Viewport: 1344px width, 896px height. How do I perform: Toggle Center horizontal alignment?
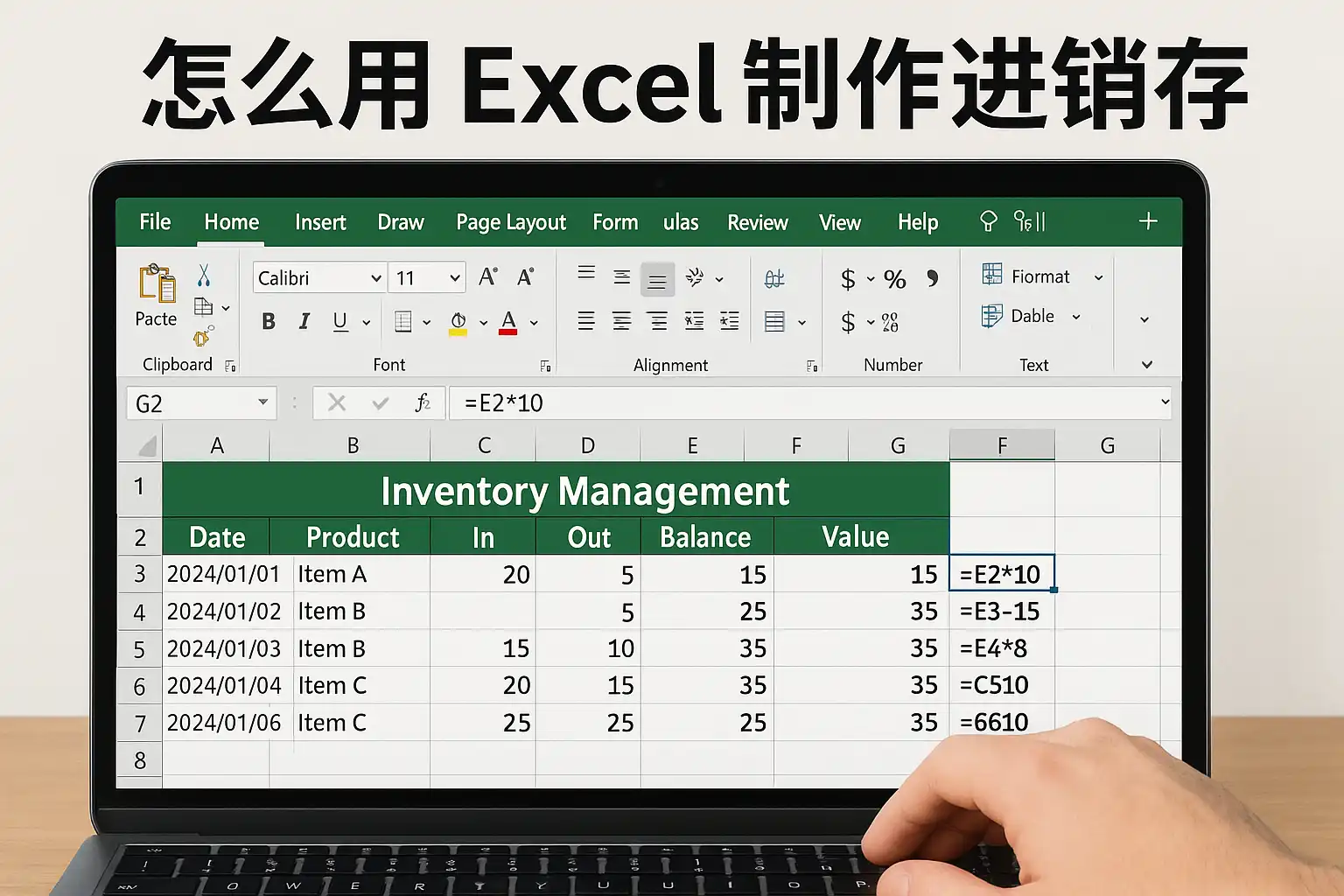pyautogui.click(x=622, y=321)
